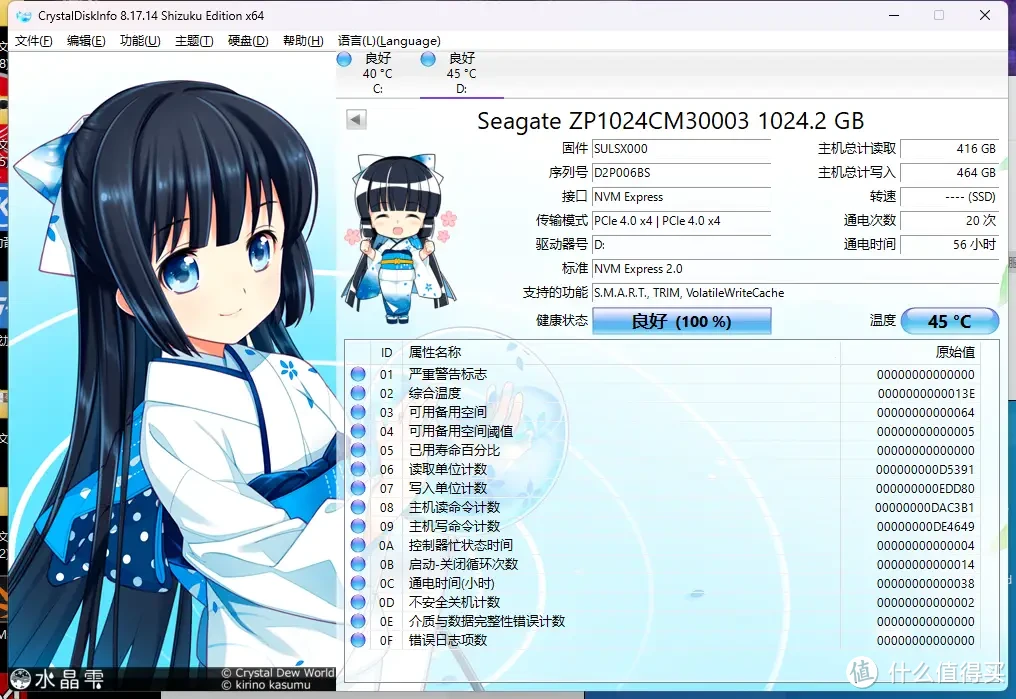Select the C: drive tab at 40 °C
Viewport: 1016px width, 699px height.
click(377, 74)
